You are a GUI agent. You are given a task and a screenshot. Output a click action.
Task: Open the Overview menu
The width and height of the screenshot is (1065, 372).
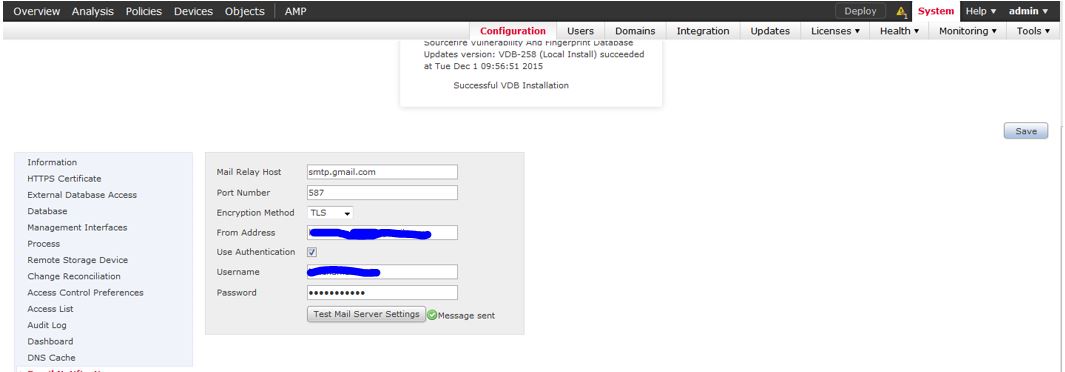tap(37, 12)
